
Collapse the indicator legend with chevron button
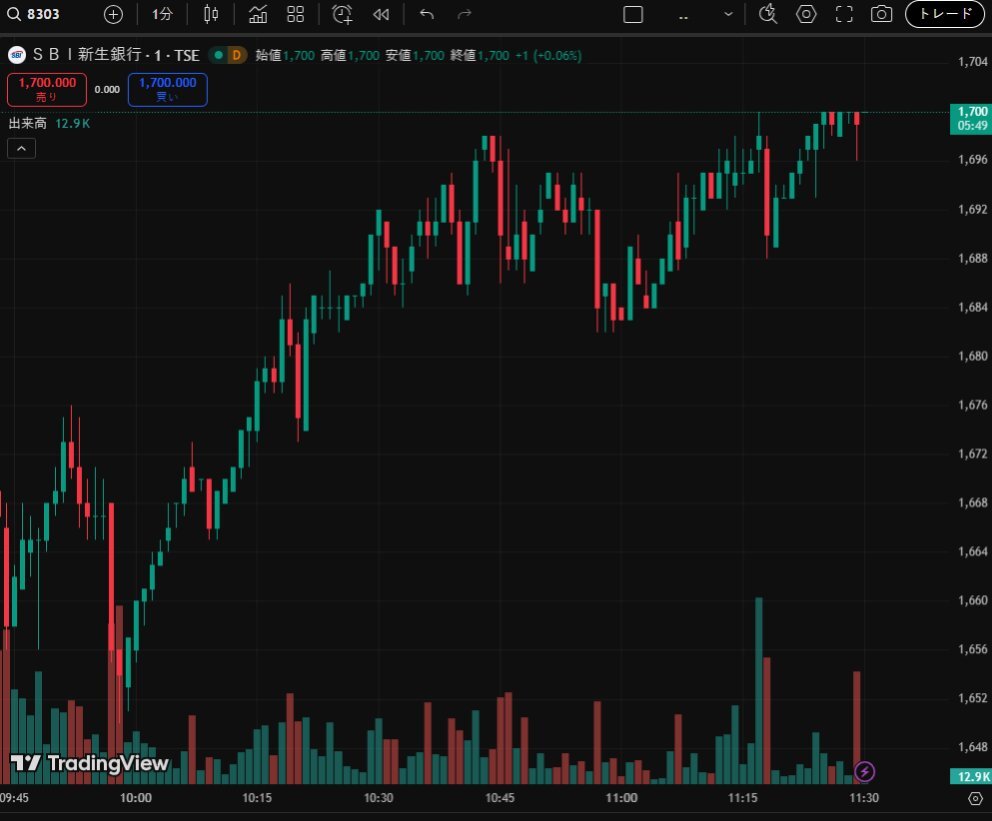click(22, 148)
